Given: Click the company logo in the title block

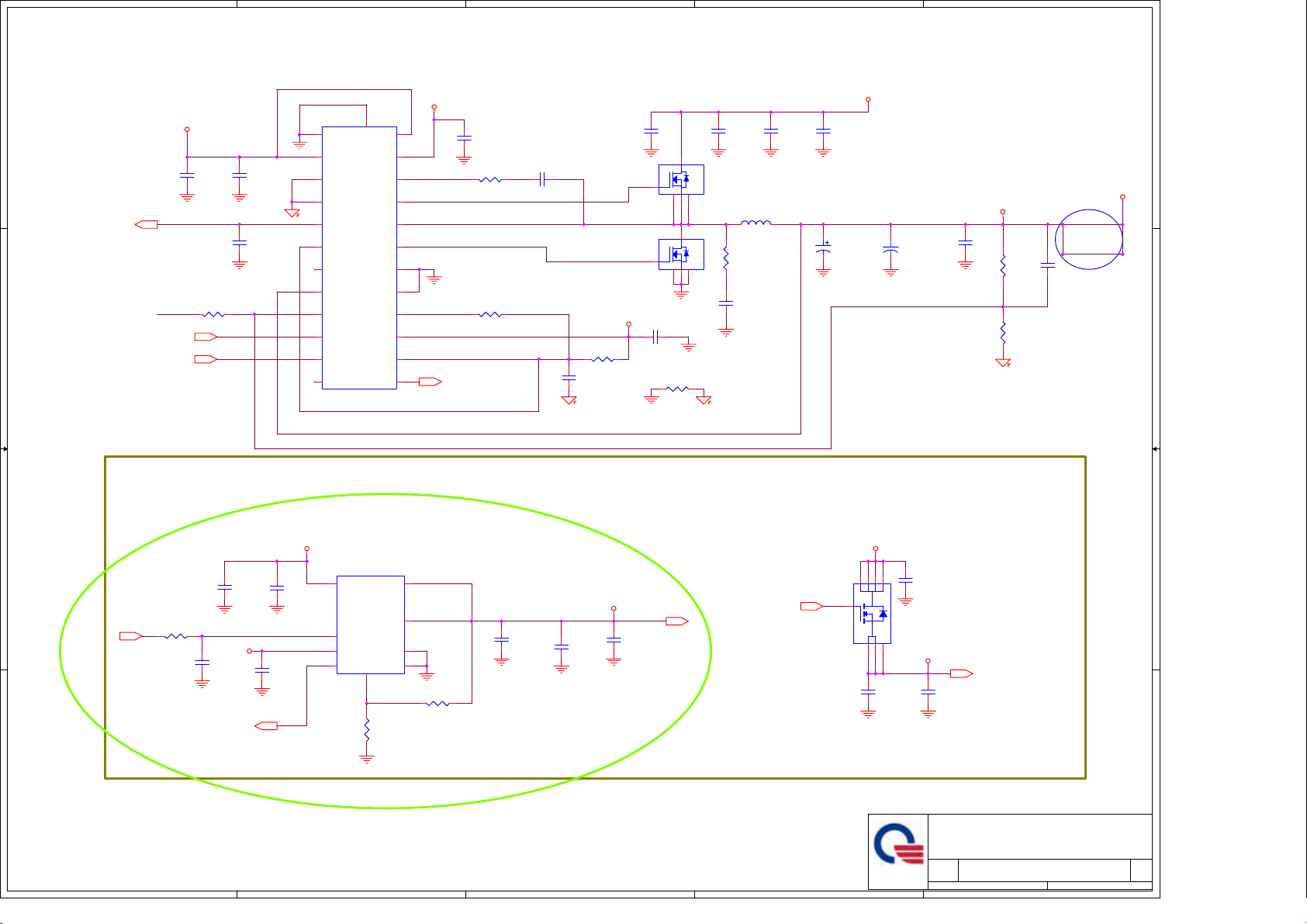Looking at the screenshot, I should point(898,844).
